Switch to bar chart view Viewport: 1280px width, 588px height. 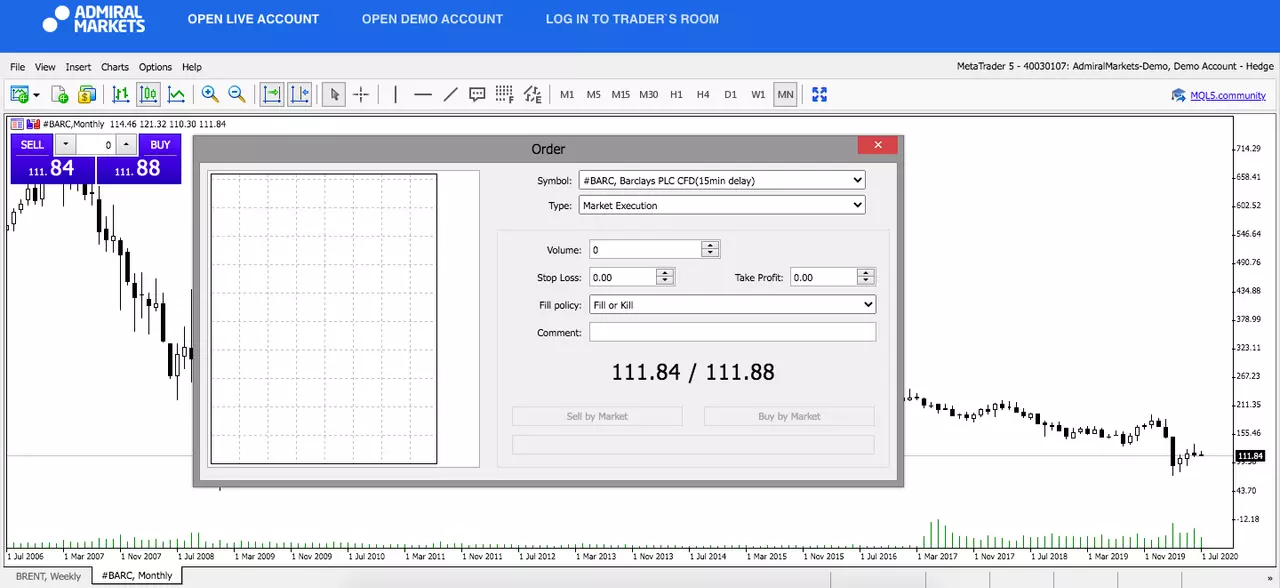[x=121, y=94]
